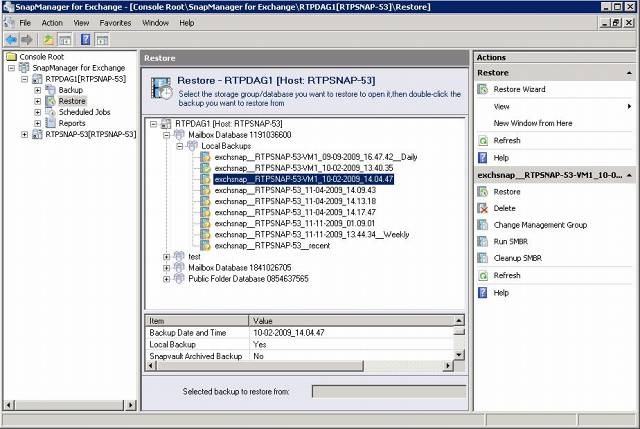Click the Change Management Group icon

(x=483, y=225)
